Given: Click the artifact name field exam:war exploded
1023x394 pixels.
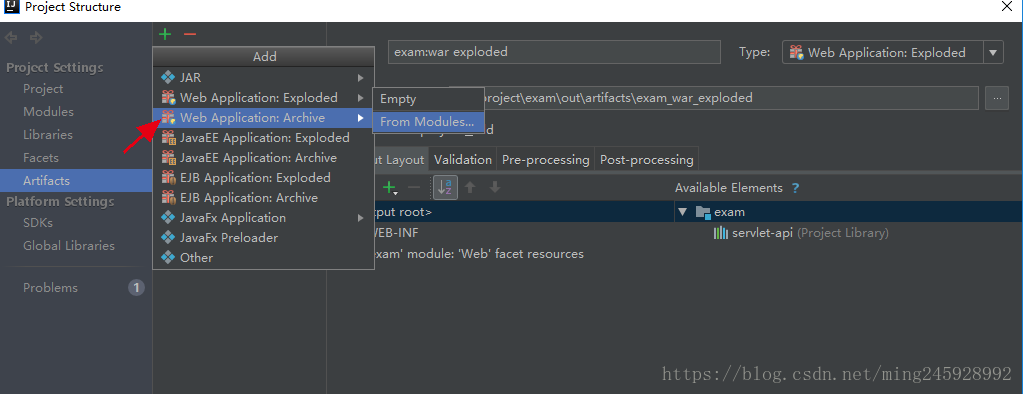Looking at the screenshot, I should (x=554, y=52).
